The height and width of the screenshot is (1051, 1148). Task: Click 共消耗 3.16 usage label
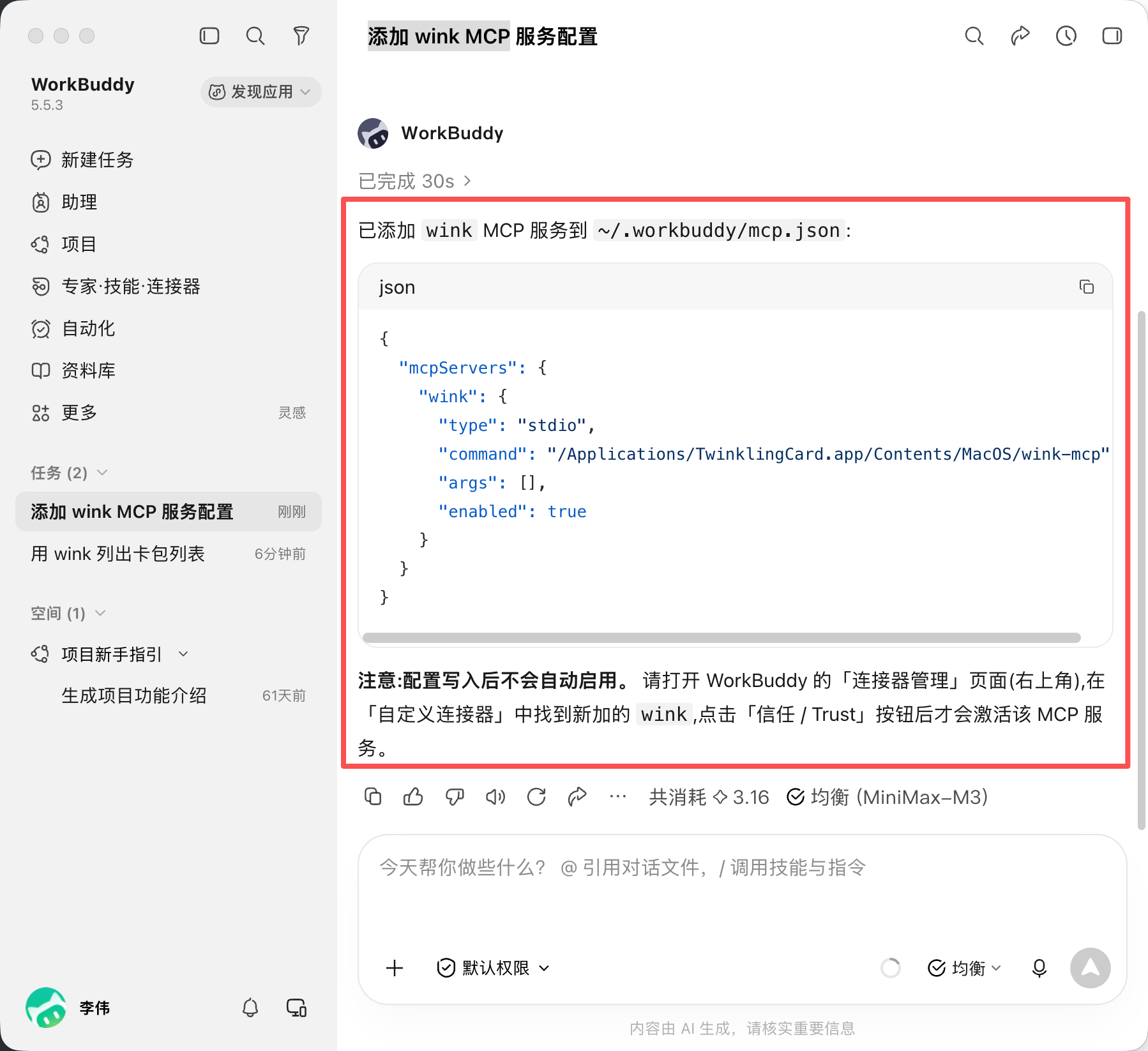[x=709, y=797]
